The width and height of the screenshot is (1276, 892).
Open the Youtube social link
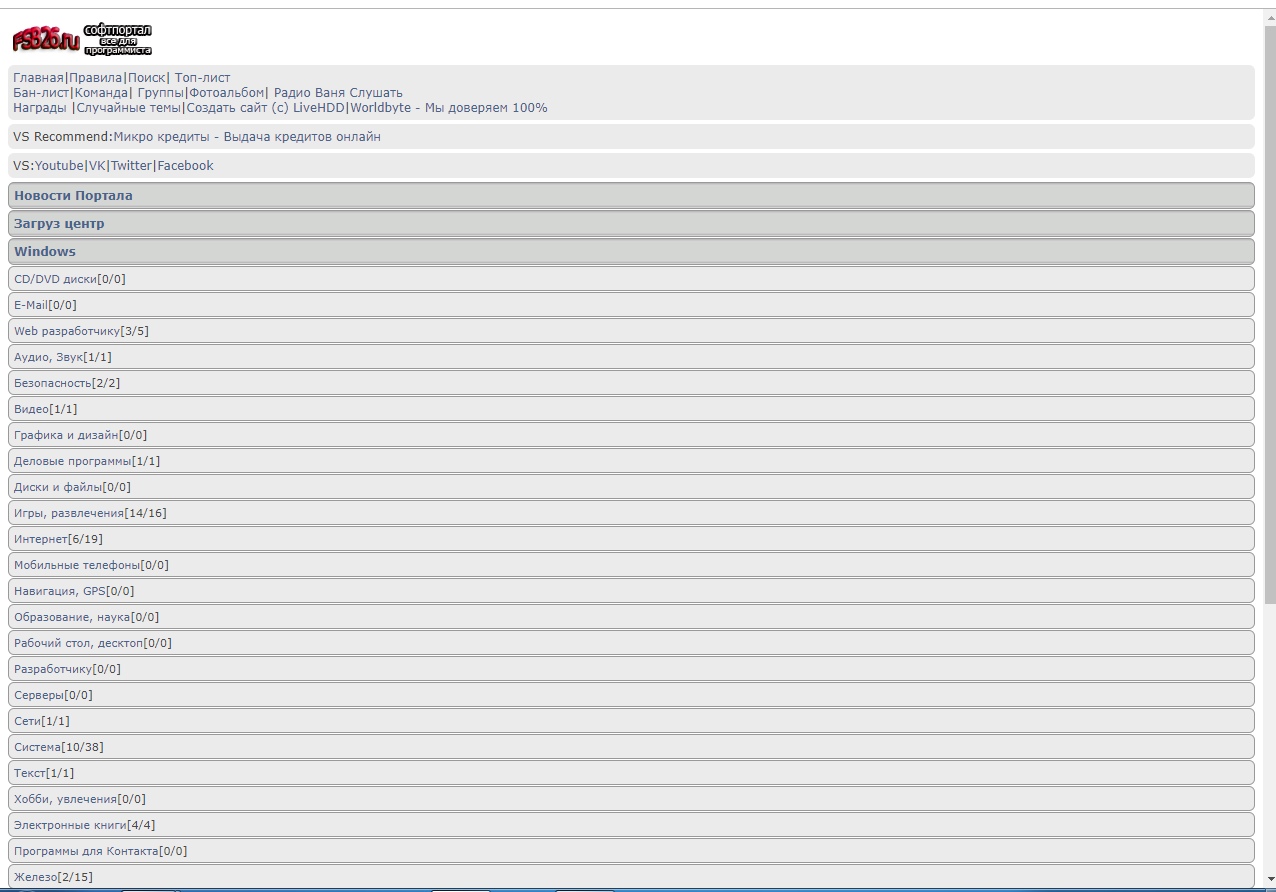[59, 166]
